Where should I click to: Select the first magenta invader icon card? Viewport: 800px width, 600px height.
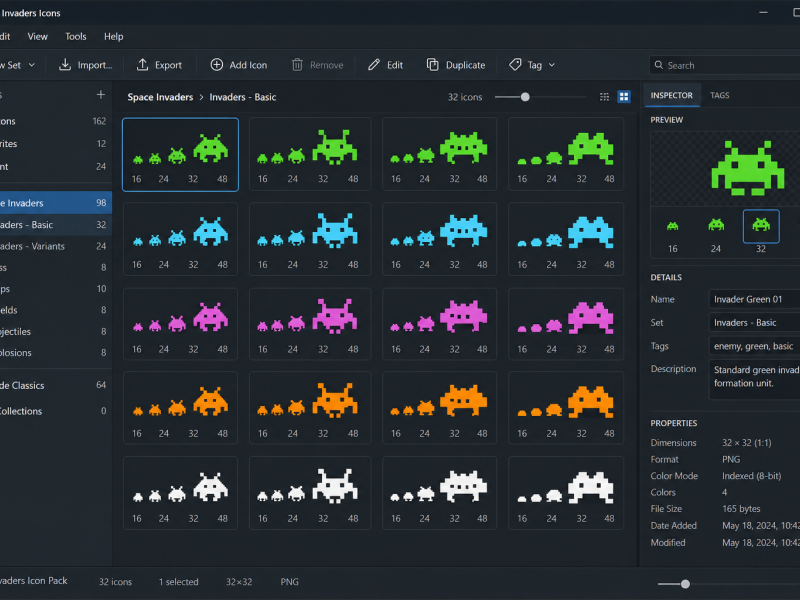(x=181, y=324)
